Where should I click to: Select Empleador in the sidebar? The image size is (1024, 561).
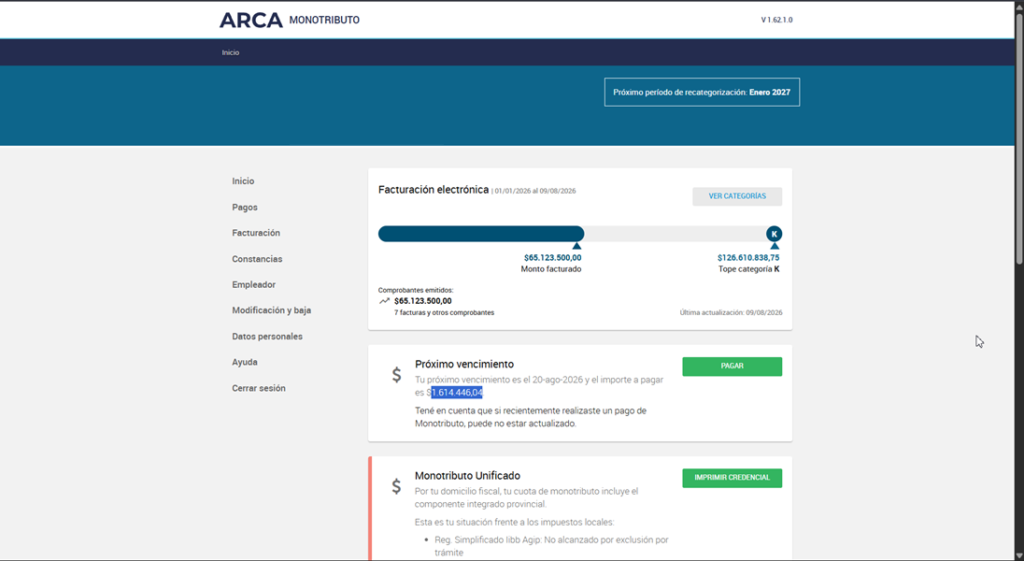[x=254, y=285]
